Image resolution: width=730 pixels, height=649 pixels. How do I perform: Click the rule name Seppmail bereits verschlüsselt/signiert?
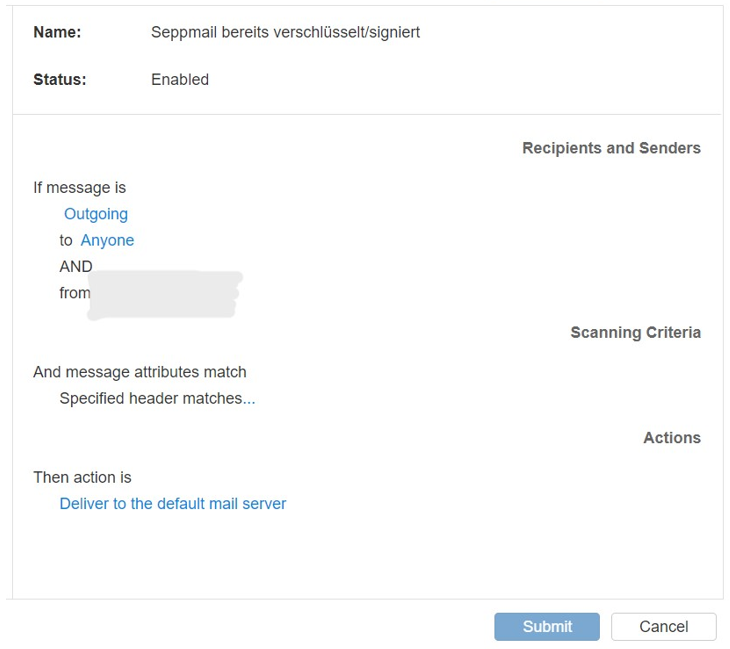point(285,32)
